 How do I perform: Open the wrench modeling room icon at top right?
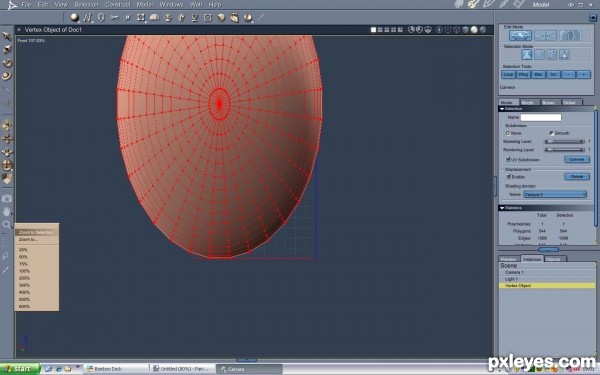pyautogui.click(x=474, y=4)
